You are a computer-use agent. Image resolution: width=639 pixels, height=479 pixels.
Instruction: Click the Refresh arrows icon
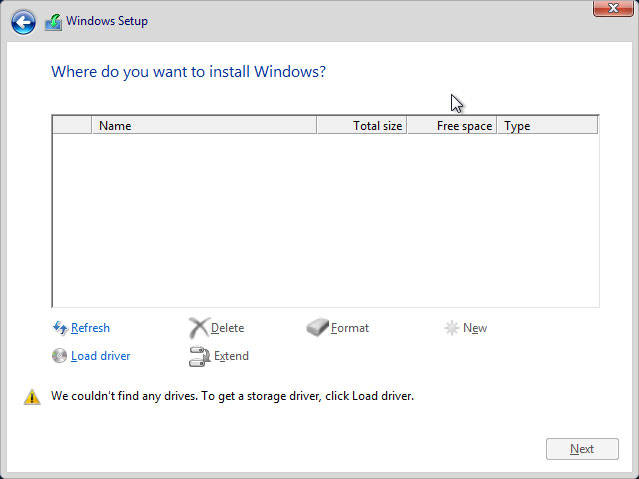59,328
